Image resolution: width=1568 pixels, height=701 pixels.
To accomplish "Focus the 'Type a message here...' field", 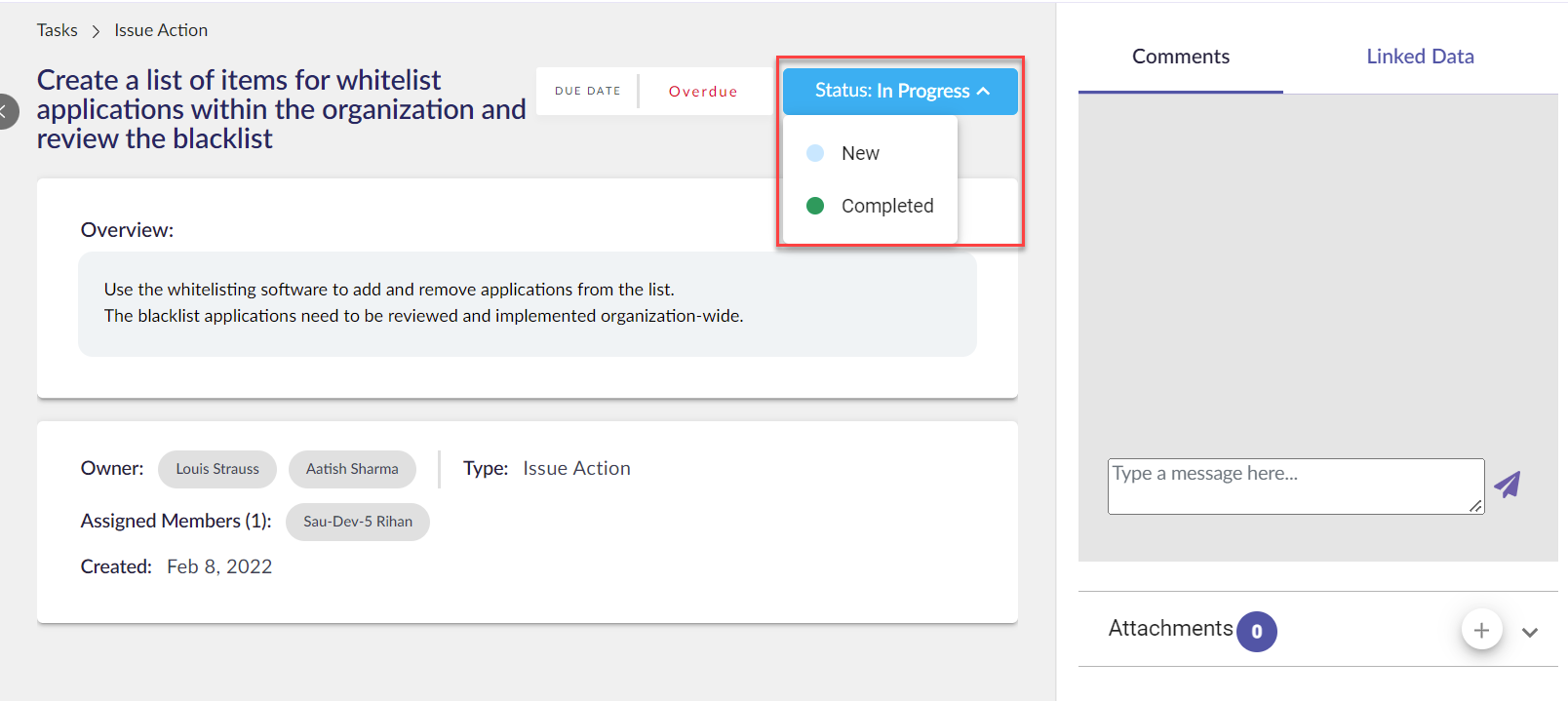I will click(x=1296, y=487).
